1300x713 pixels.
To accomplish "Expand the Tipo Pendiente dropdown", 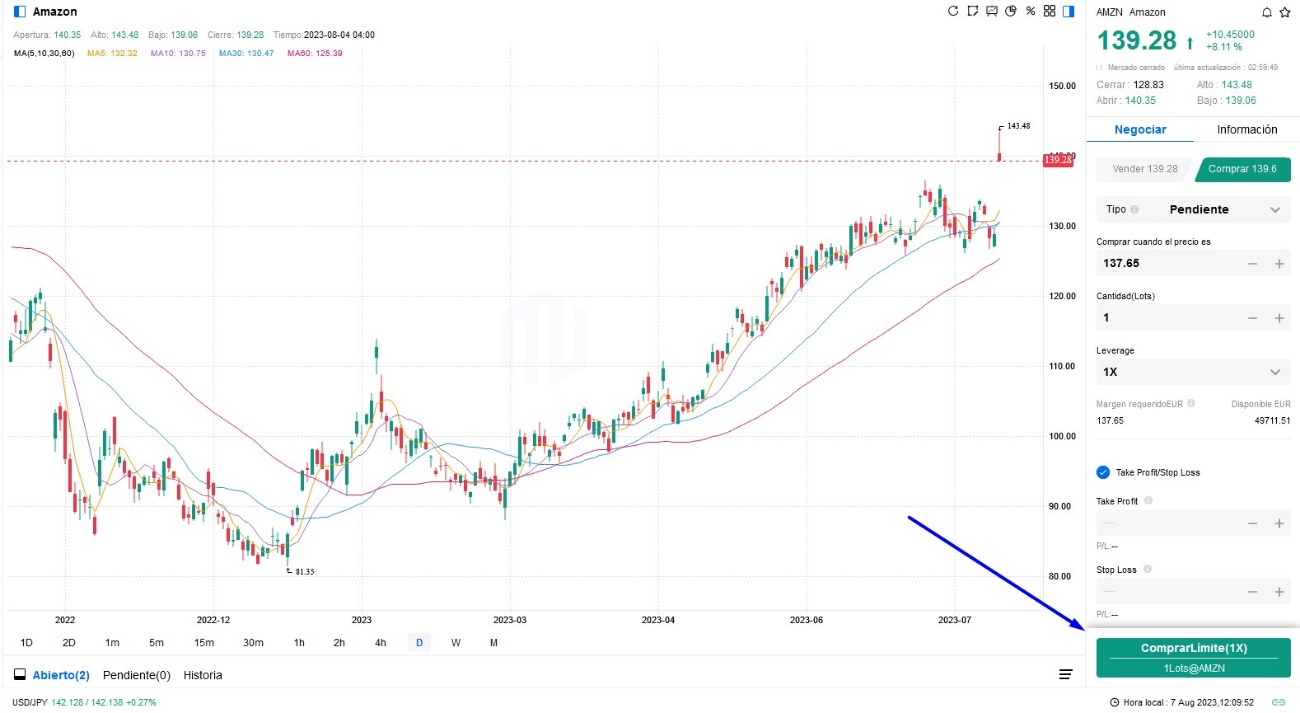I will (1274, 210).
